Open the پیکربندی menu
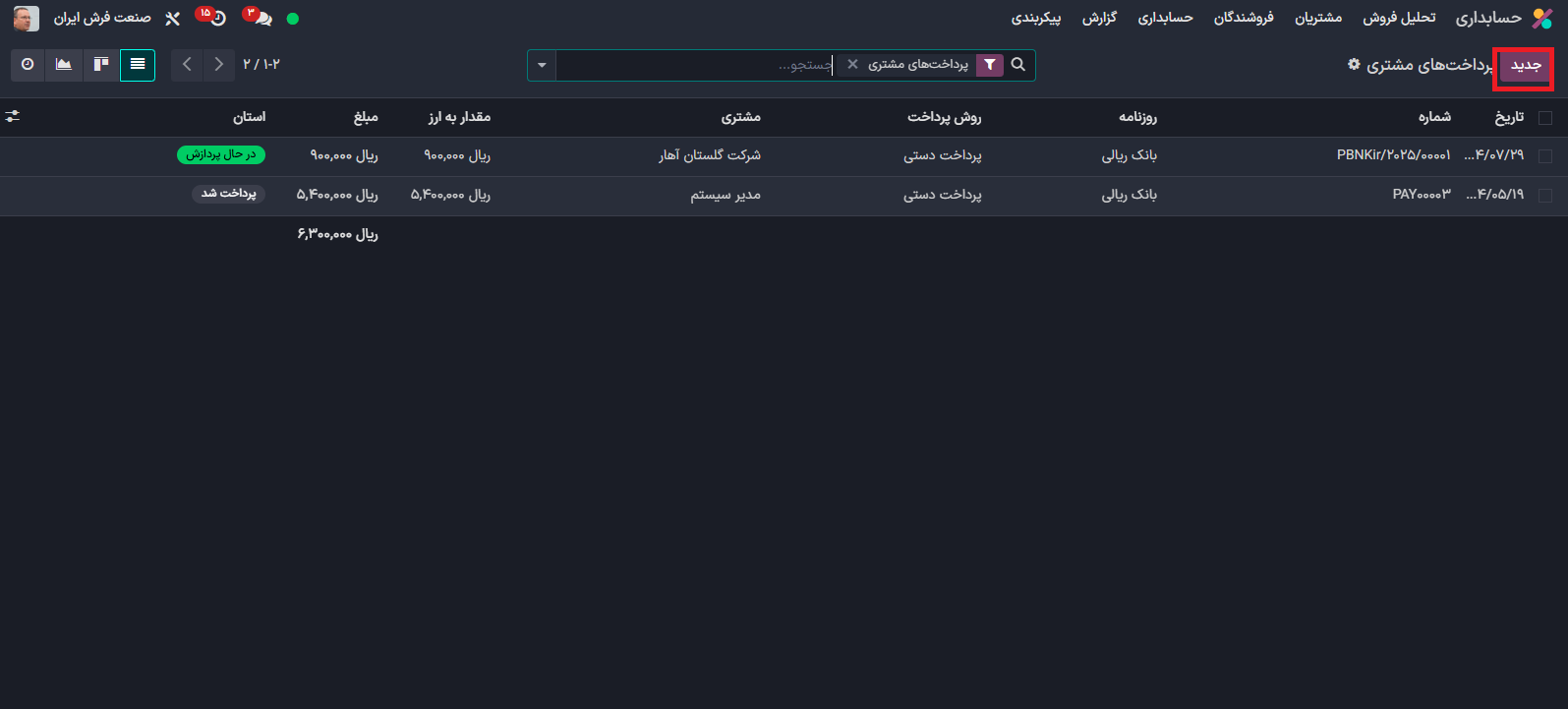Viewport: 1568px width, 709px height. (1036, 19)
